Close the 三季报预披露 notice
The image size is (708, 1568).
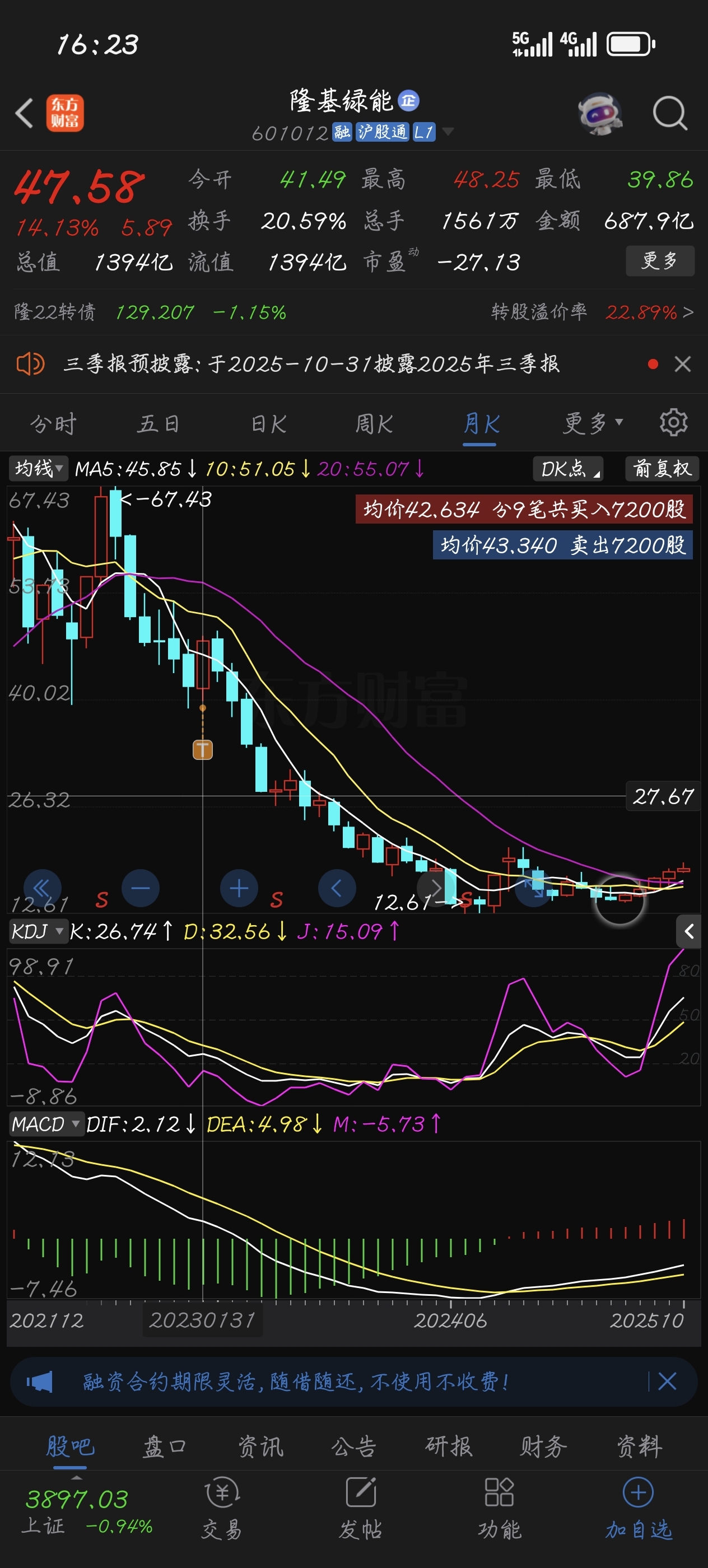click(x=682, y=364)
